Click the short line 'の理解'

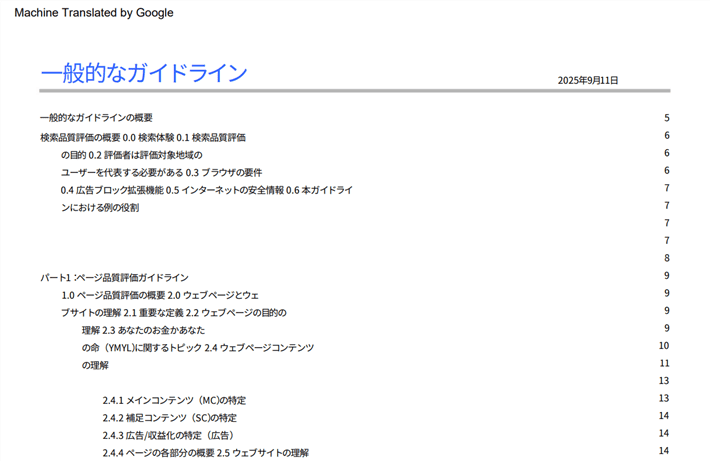point(95,366)
